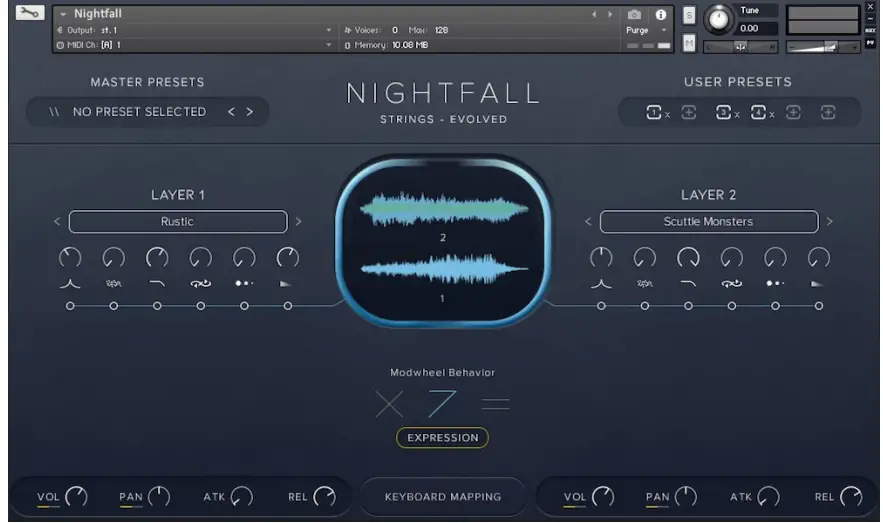Image resolution: width=883 pixels, height=523 pixels.
Task: Click Layer 2 REL knob
Action: point(851,497)
